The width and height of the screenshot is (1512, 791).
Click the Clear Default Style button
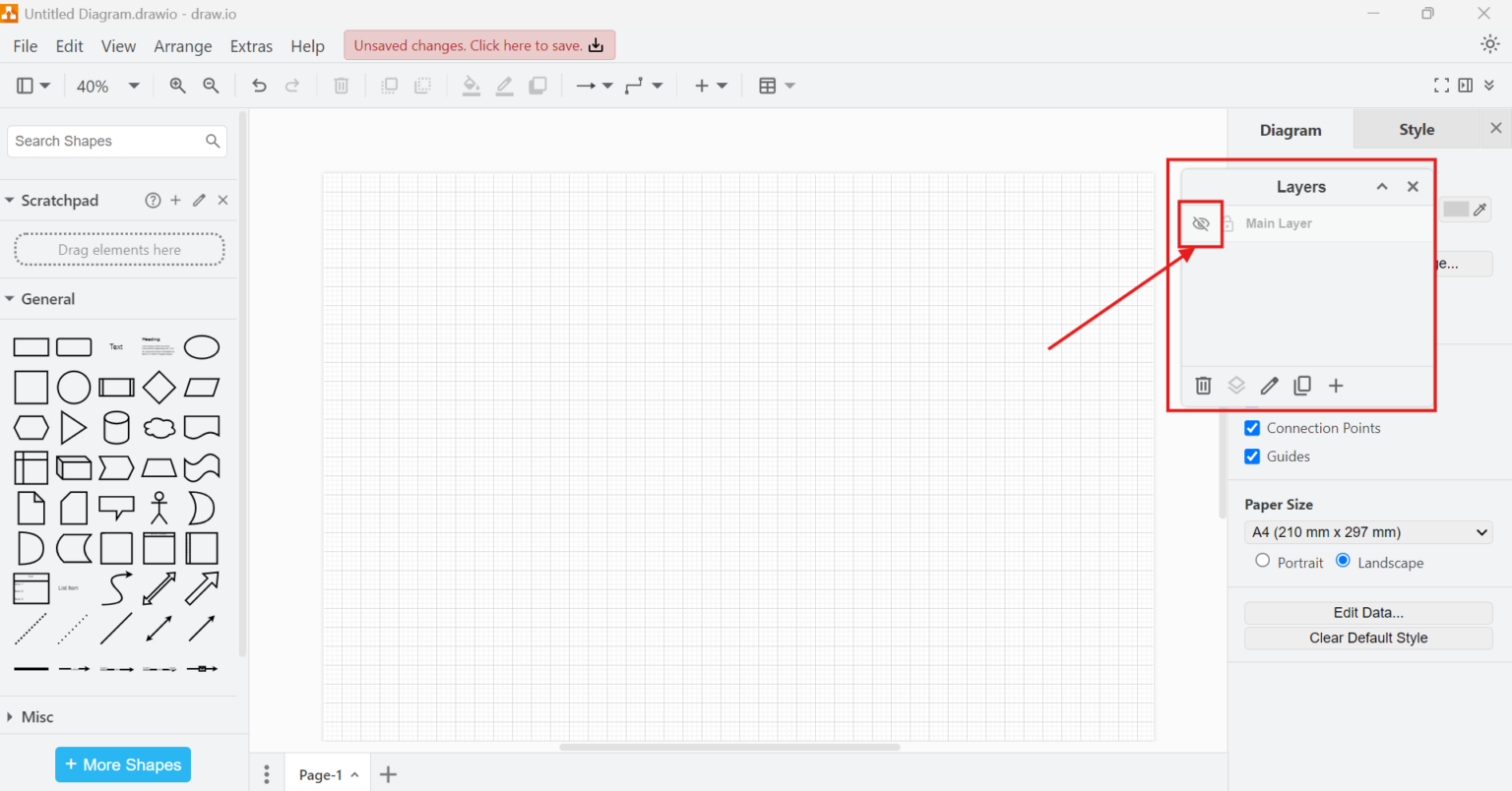point(1368,638)
